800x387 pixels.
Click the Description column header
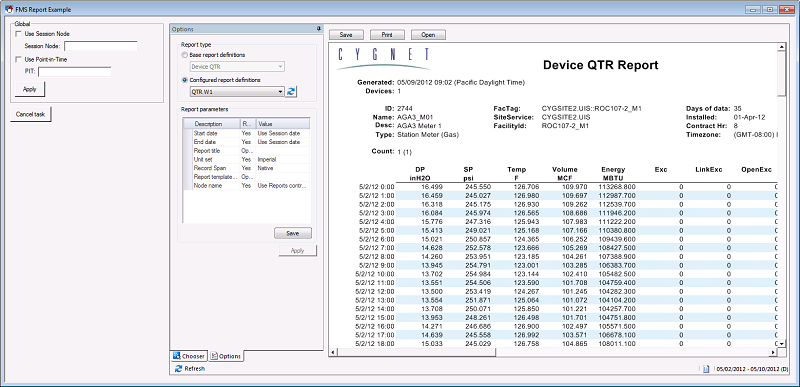click(216, 124)
